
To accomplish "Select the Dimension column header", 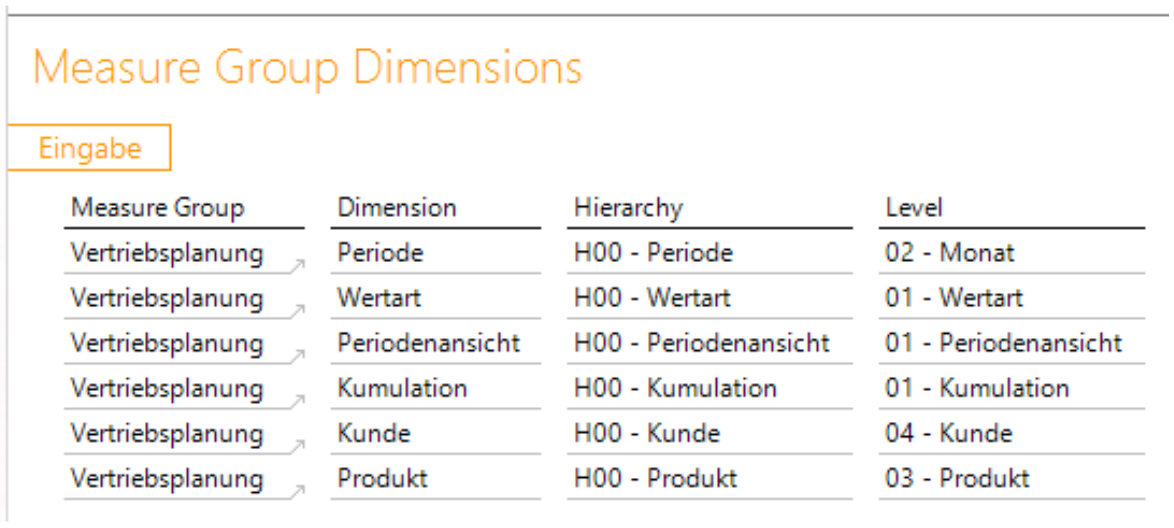I will (x=396, y=208).
